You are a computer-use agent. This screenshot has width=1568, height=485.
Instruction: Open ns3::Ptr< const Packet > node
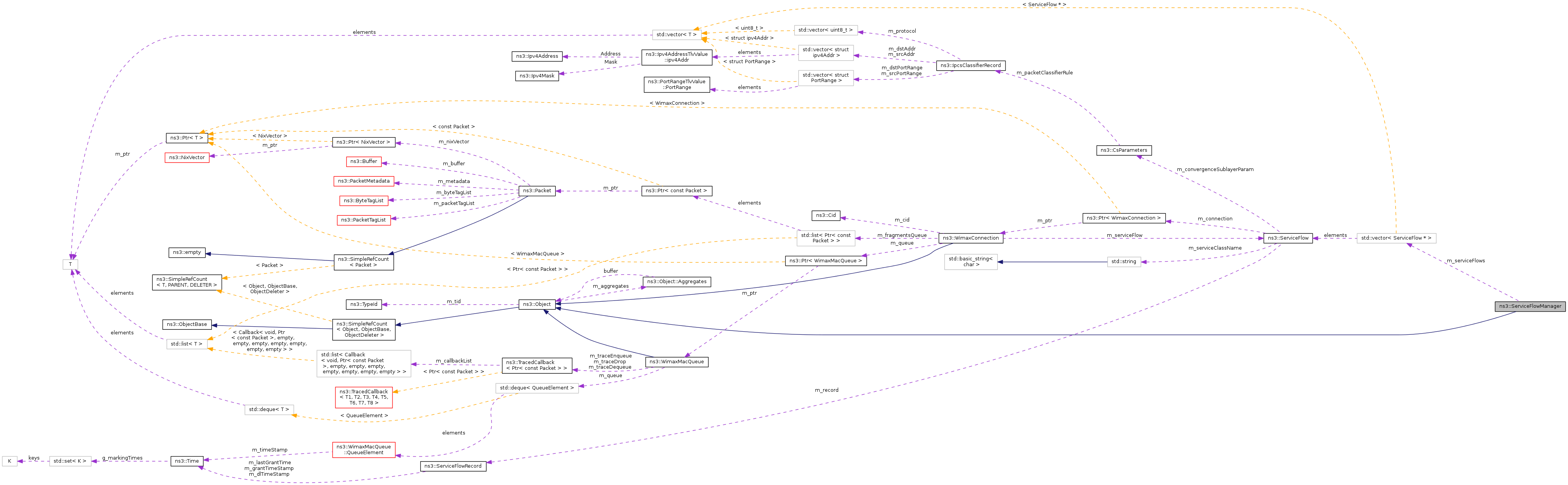pos(676,190)
